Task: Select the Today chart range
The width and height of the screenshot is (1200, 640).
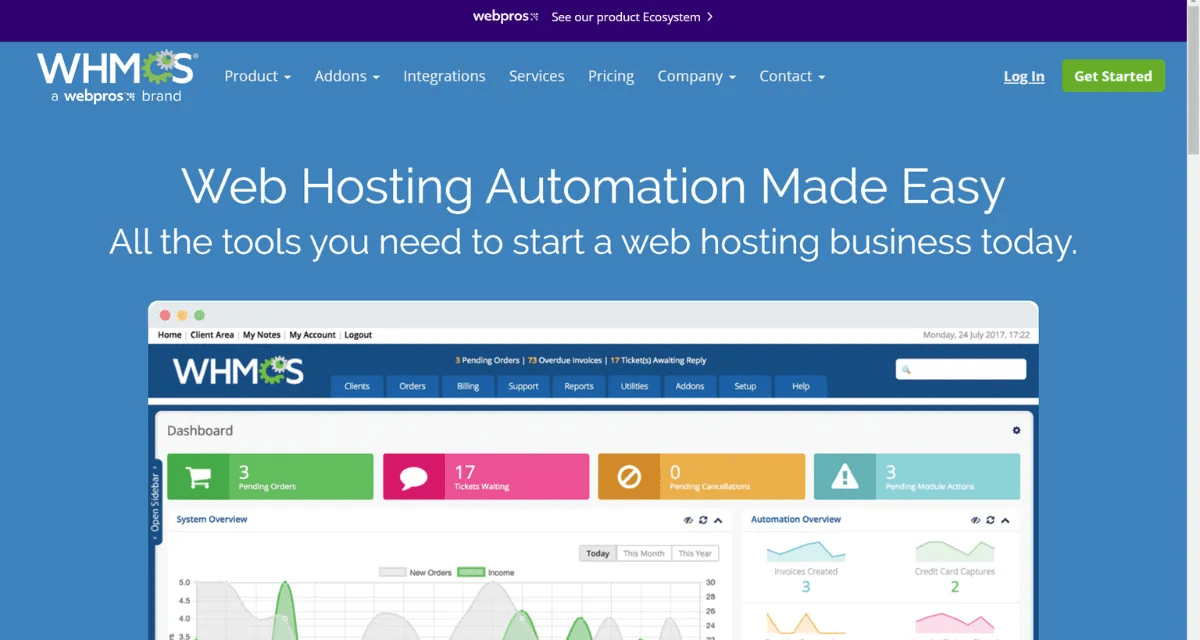Action: point(598,553)
